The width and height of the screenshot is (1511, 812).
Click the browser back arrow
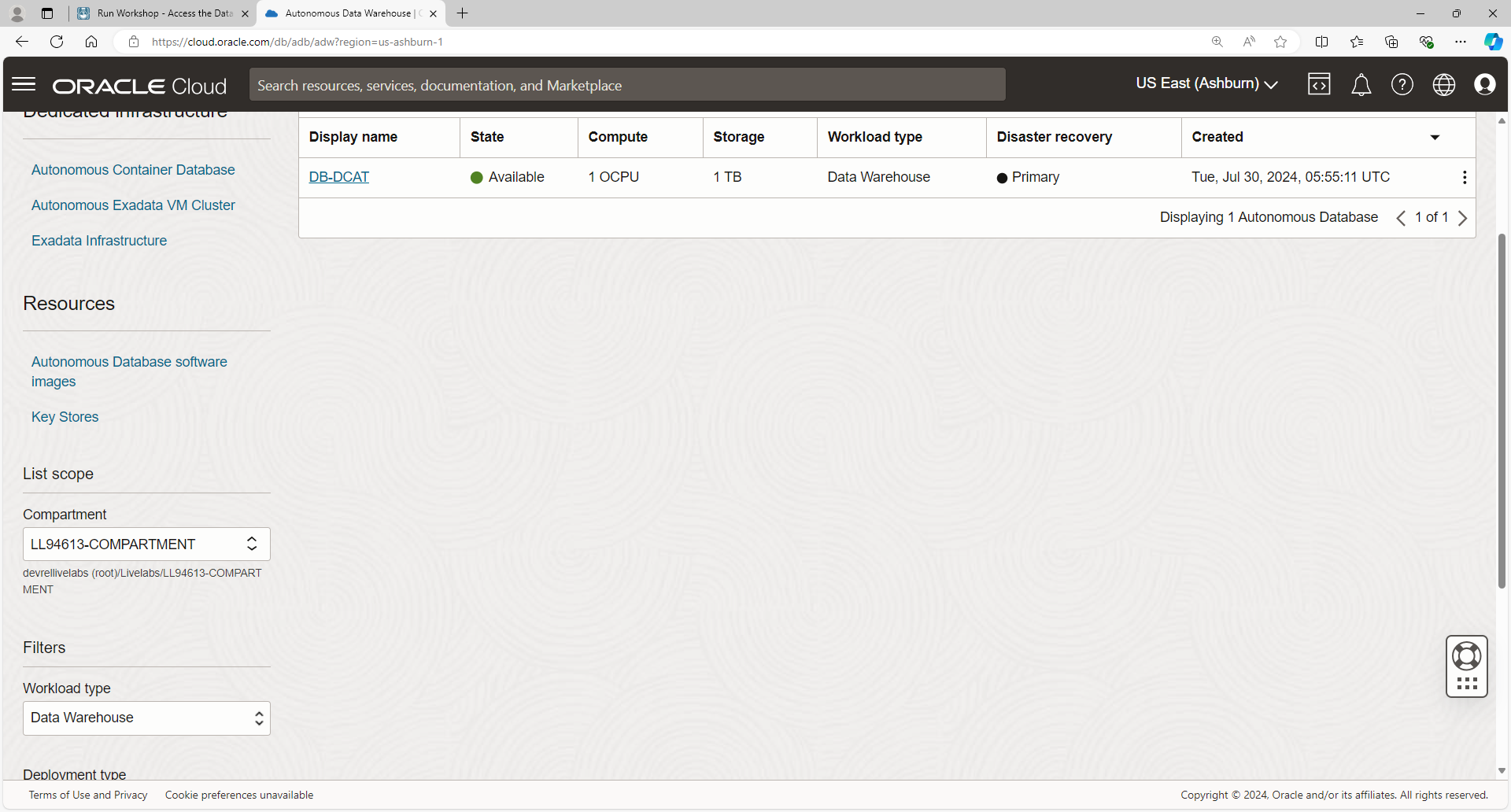coord(22,42)
